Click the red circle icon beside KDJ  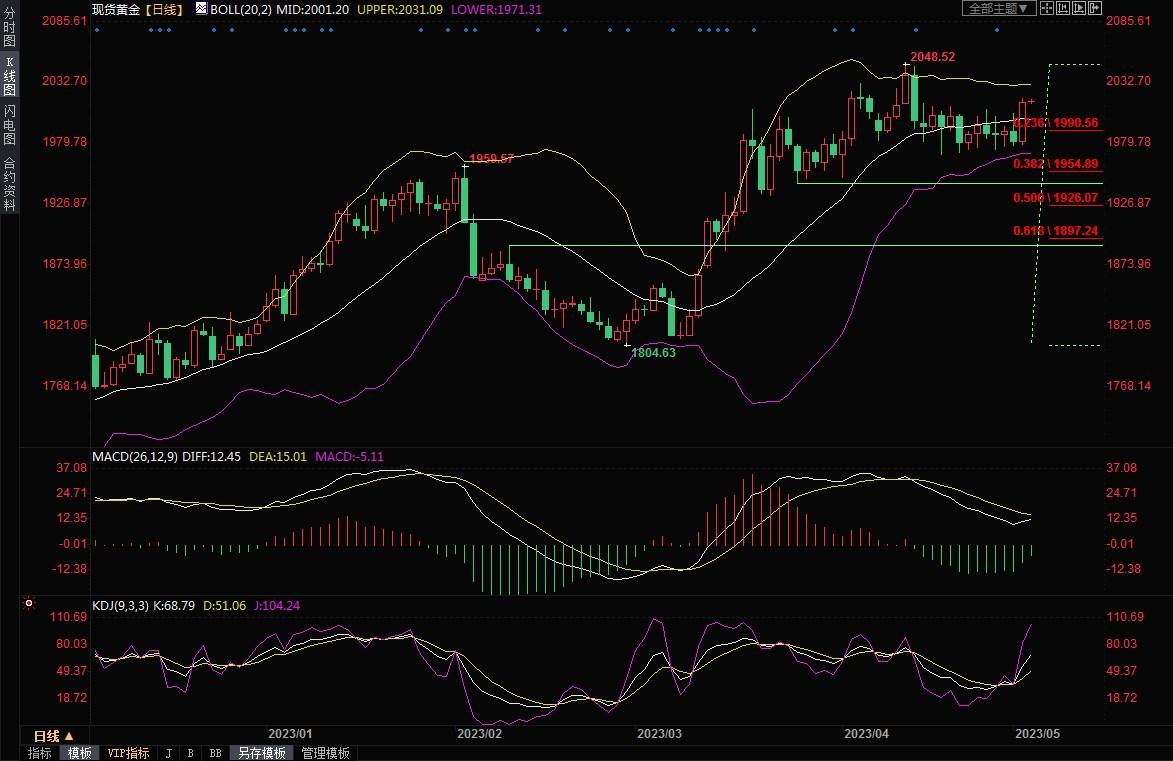pyautogui.click(x=28, y=605)
